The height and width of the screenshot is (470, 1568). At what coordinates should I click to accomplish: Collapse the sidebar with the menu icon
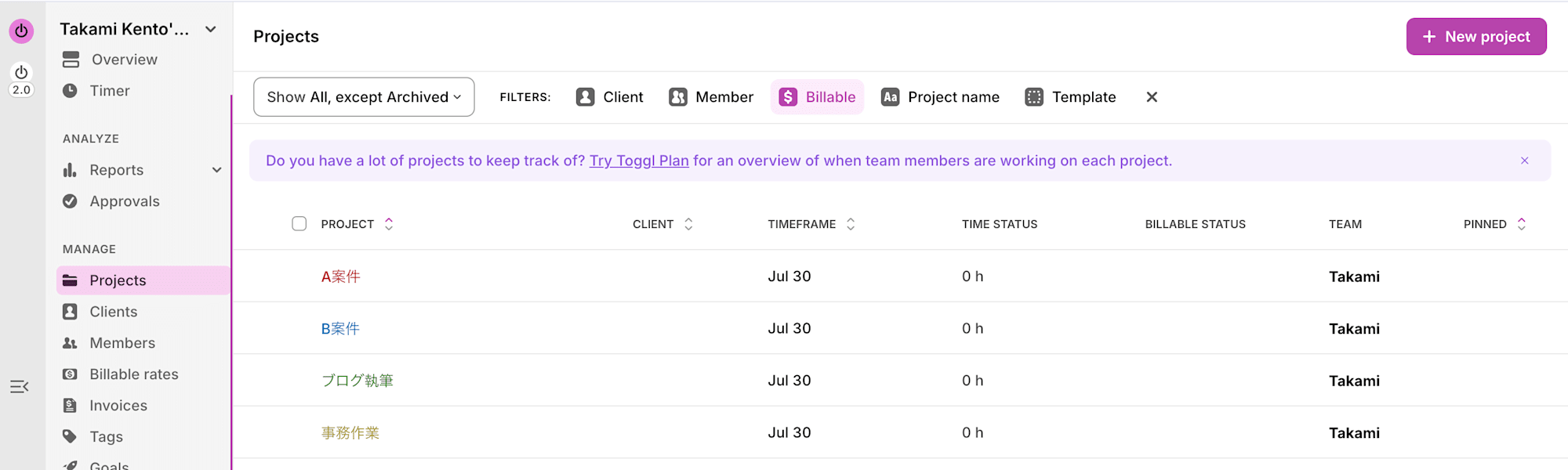(x=20, y=386)
